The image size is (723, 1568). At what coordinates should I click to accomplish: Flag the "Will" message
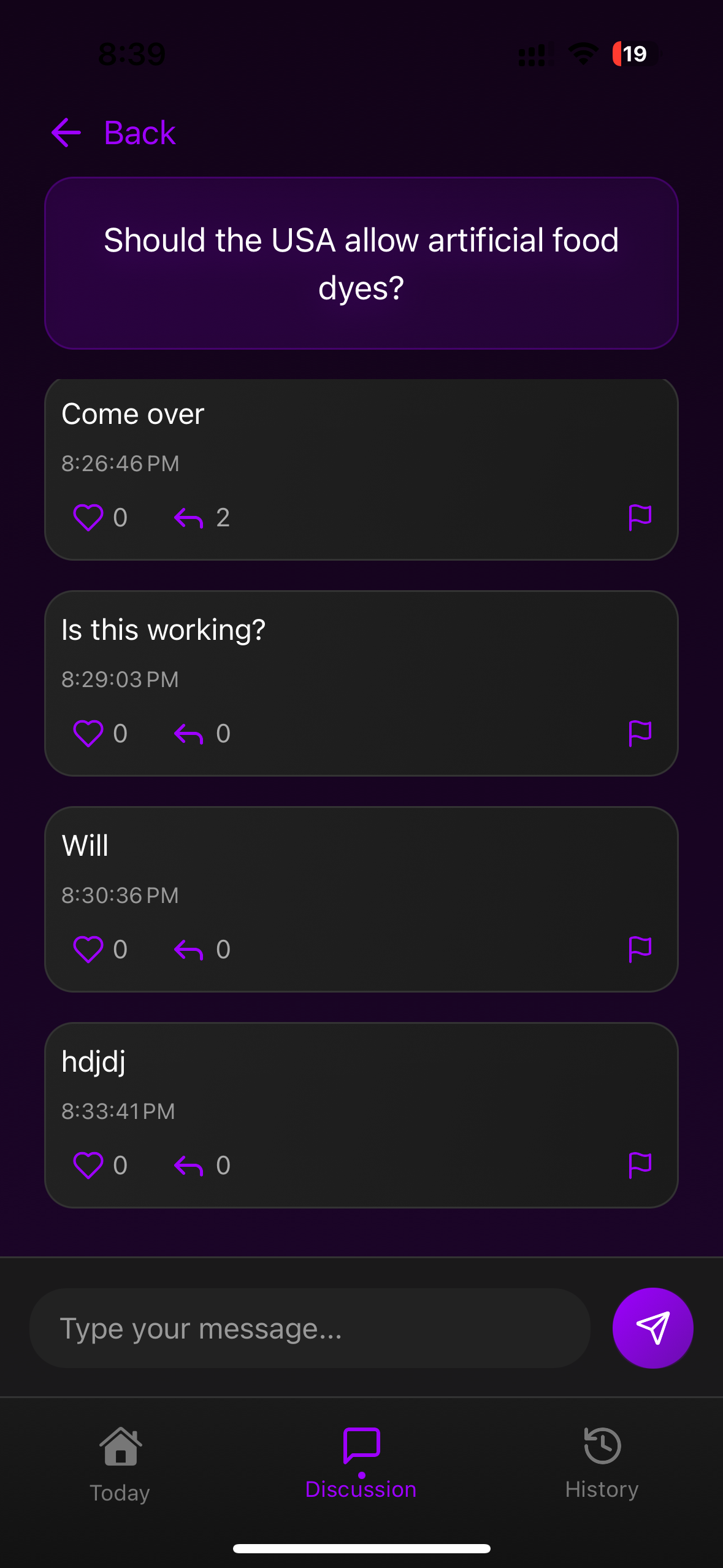641,950
